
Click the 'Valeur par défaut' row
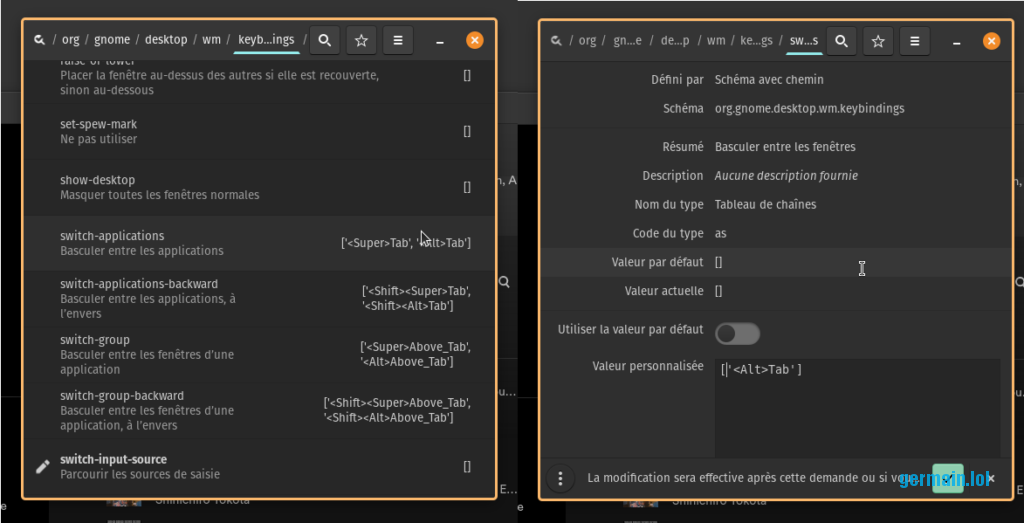tap(777, 262)
